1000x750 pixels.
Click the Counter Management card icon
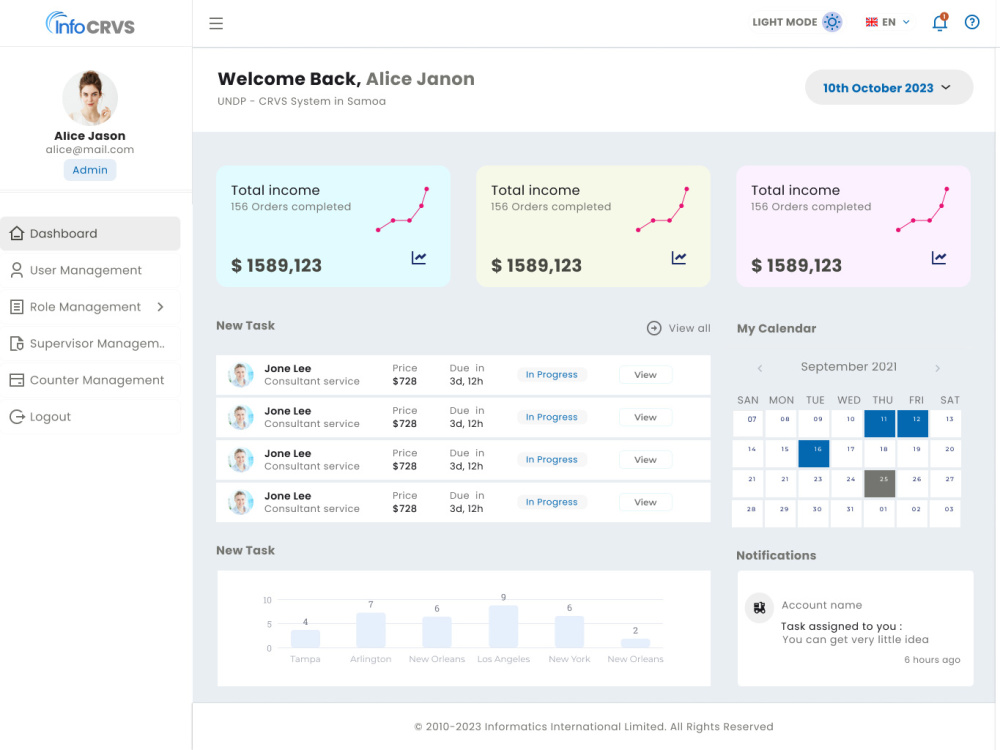[17, 380]
